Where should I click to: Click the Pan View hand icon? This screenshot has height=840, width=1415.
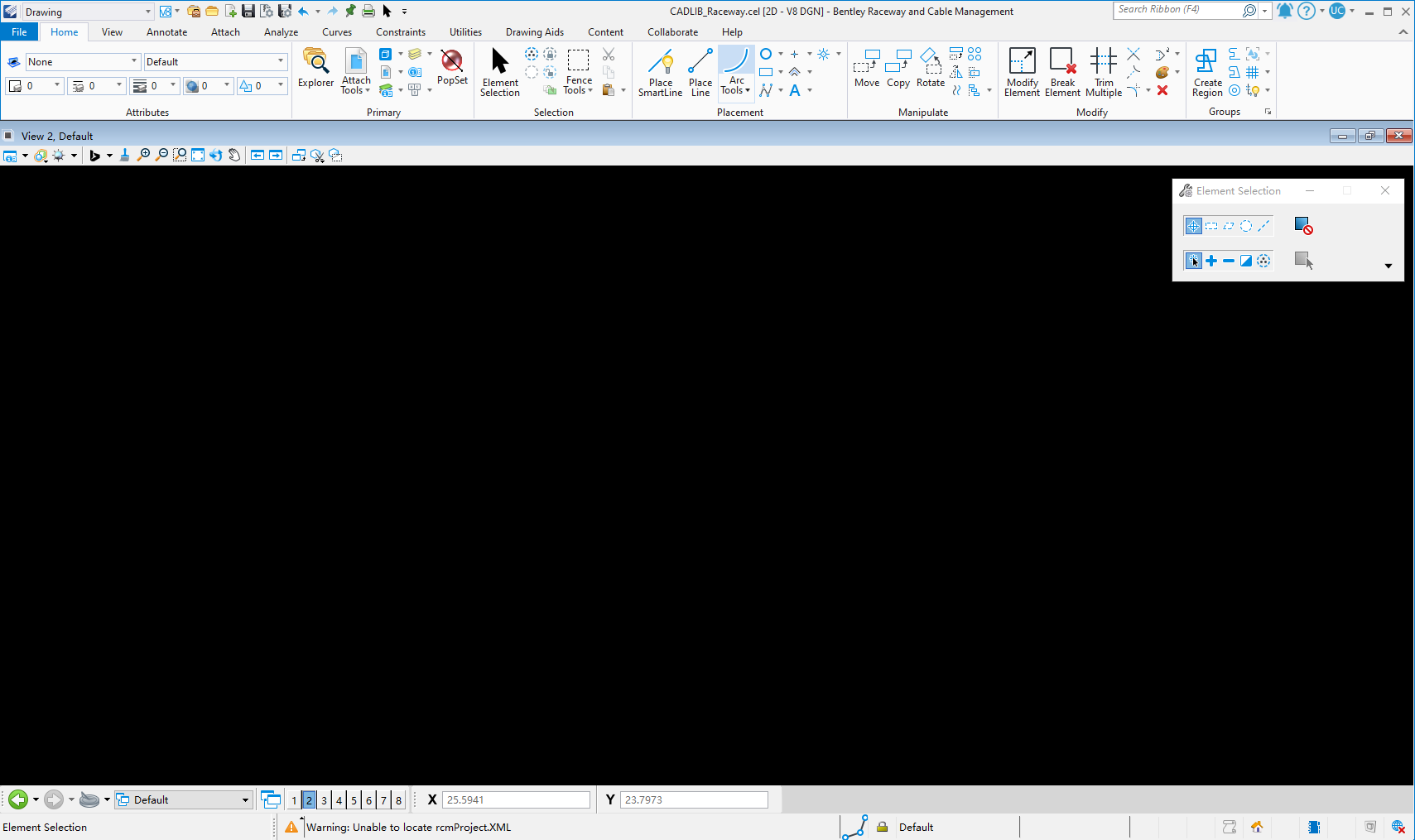234,155
